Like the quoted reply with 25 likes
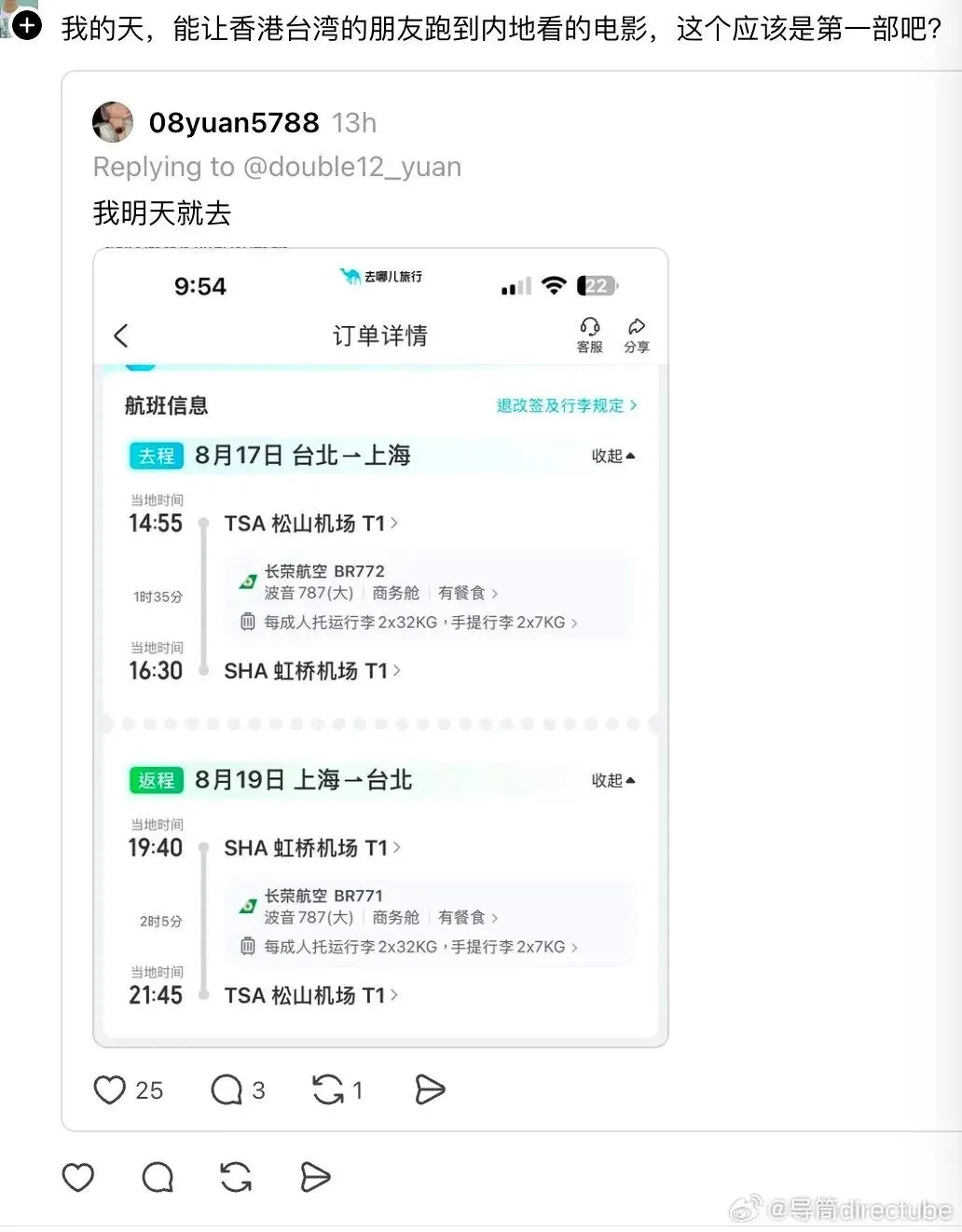This screenshot has width=962, height=1232. 110,1089
